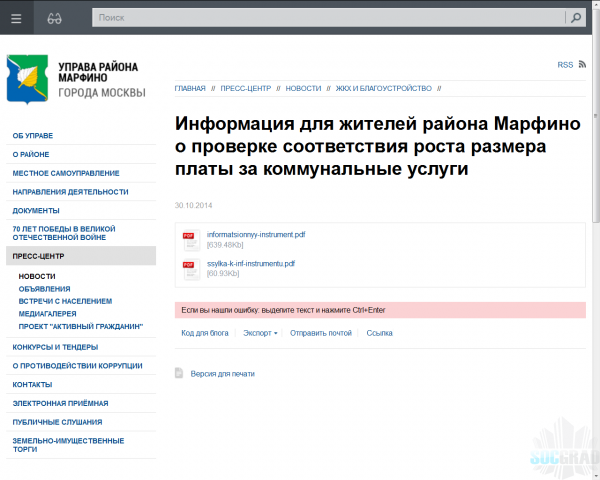600x480 pixels.
Task: Expand the 'Экспорт' dropdown
Action: (x=260, y=332)
